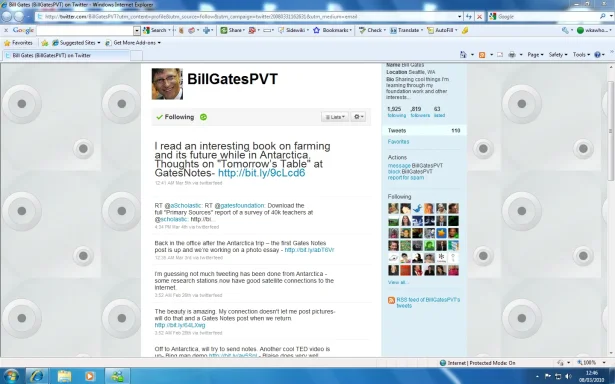Open the Translate toolbar menu

[406, 30]
